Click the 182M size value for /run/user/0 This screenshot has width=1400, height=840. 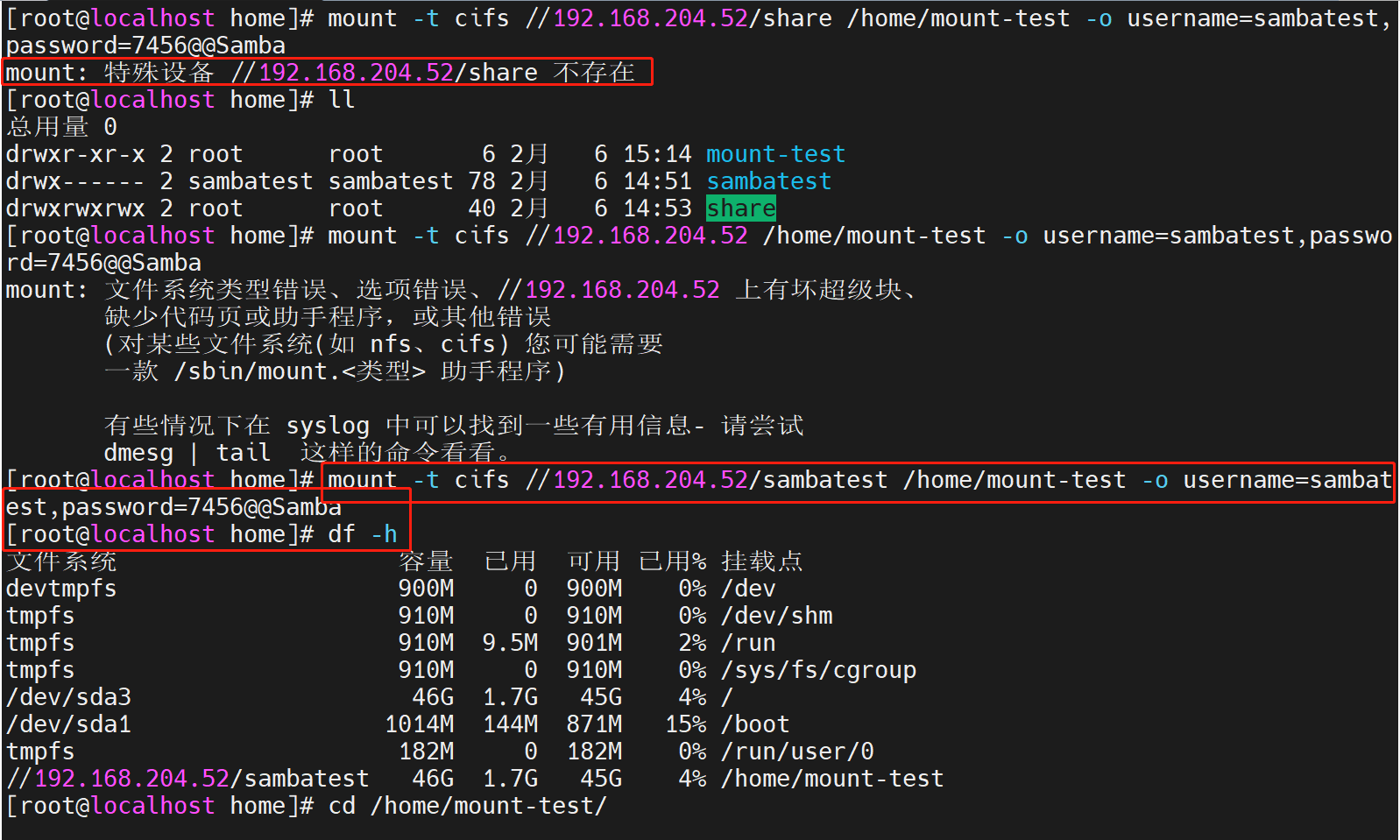click(x=426, y=752)
